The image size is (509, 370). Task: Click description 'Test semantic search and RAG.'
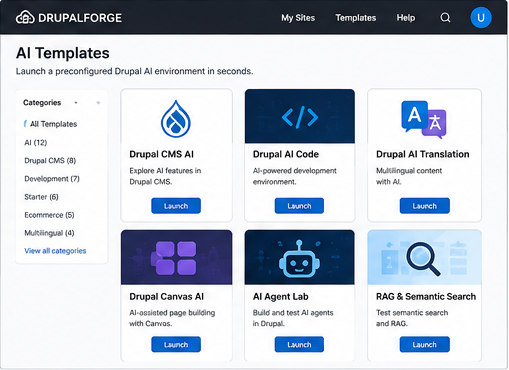(412, 318)
